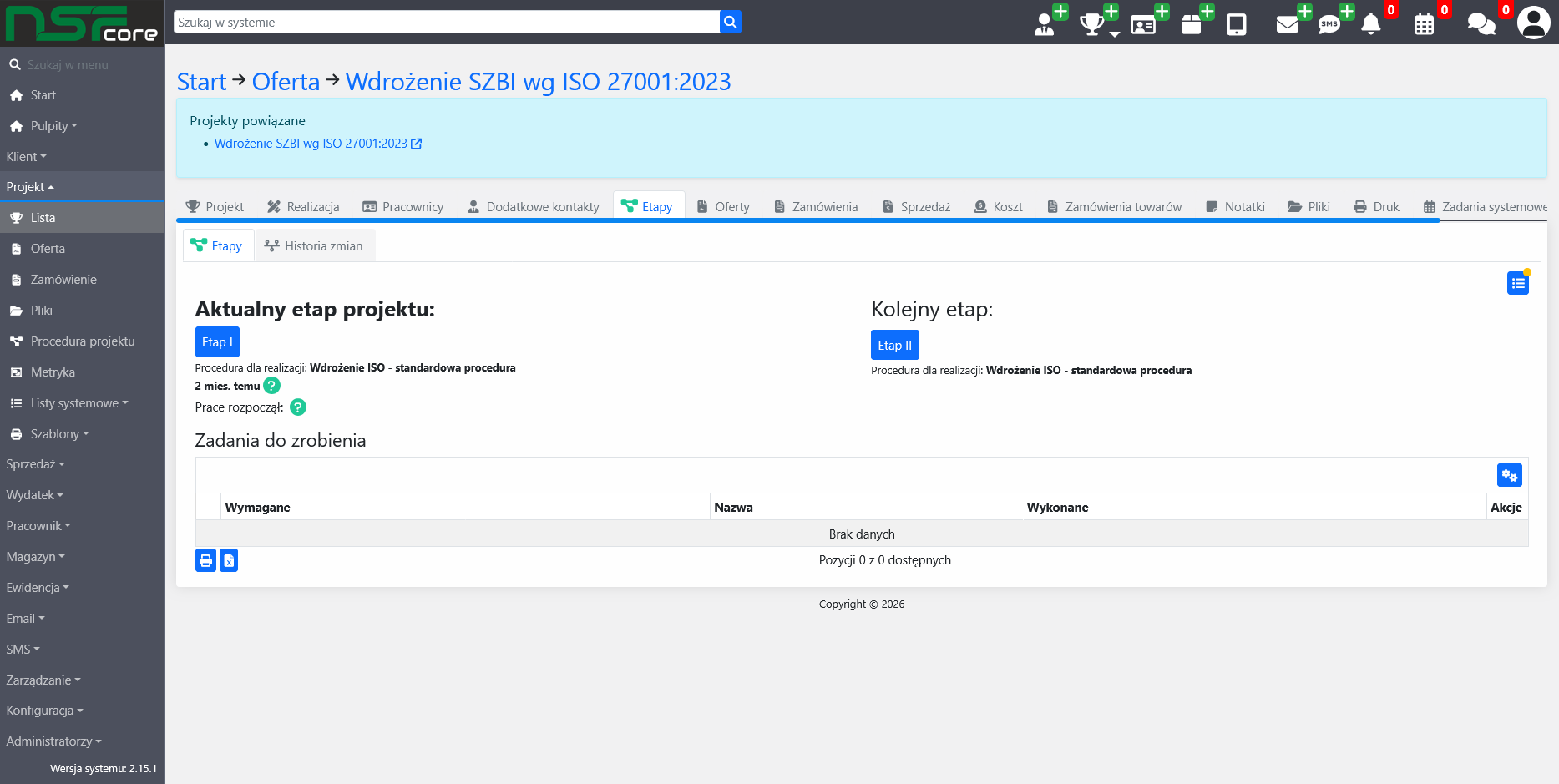Go to Oferta breadcrumb link
The width and height of the screenshot is (1559, 784).
[x=286, y=82]
